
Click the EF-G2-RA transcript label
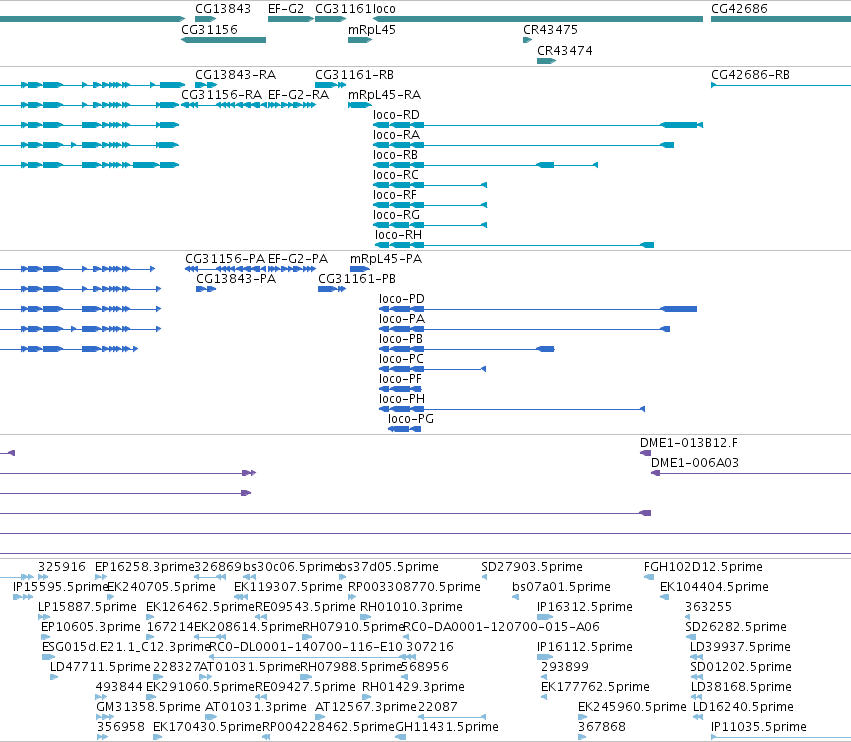[x=299, y=94]
